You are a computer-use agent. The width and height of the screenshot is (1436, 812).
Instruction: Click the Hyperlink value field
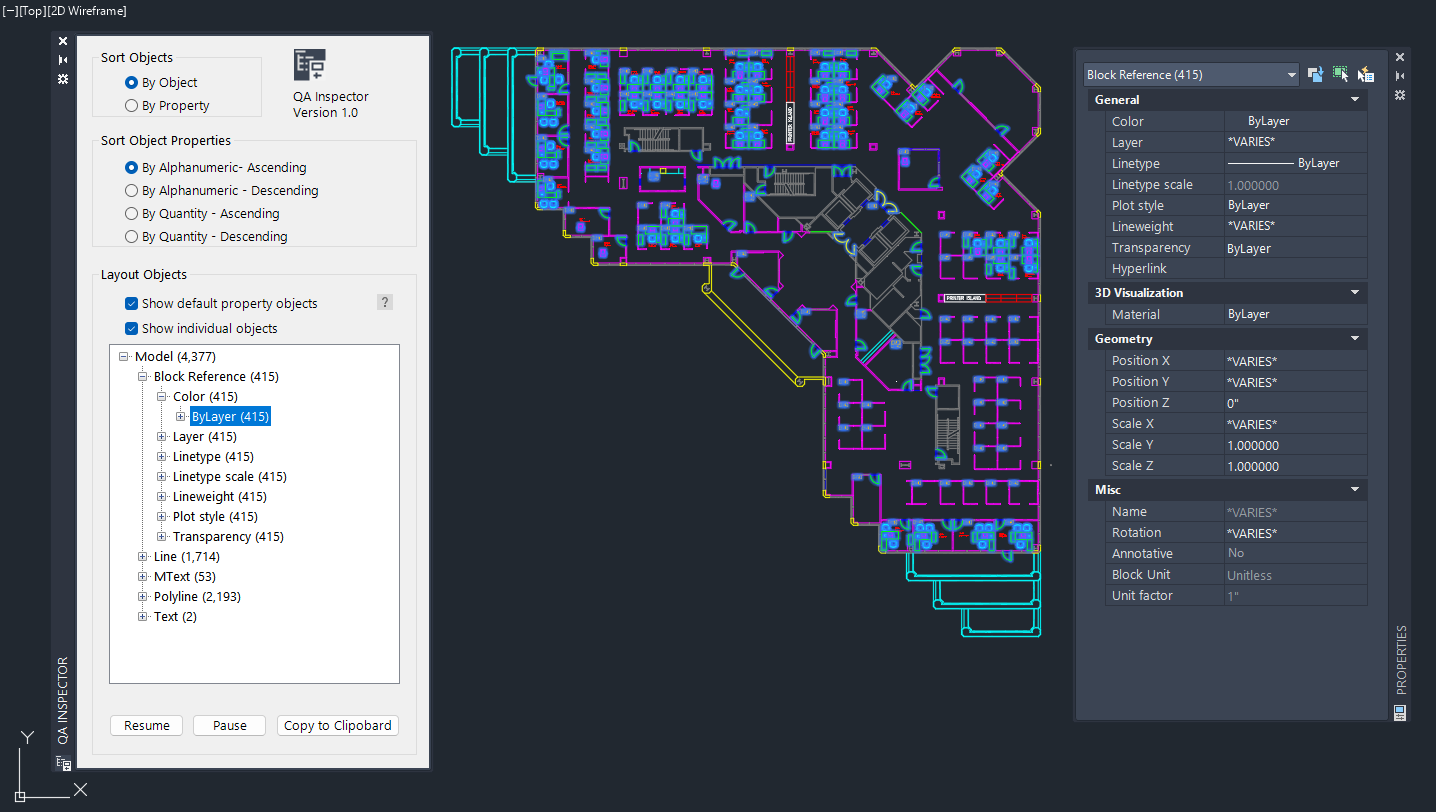[1296, 269]
